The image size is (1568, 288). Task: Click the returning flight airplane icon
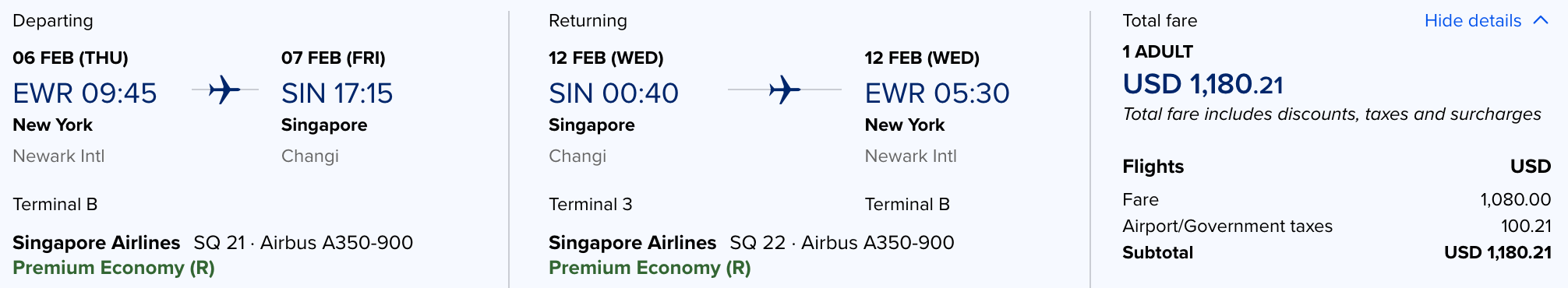click(x=785, y=90)
